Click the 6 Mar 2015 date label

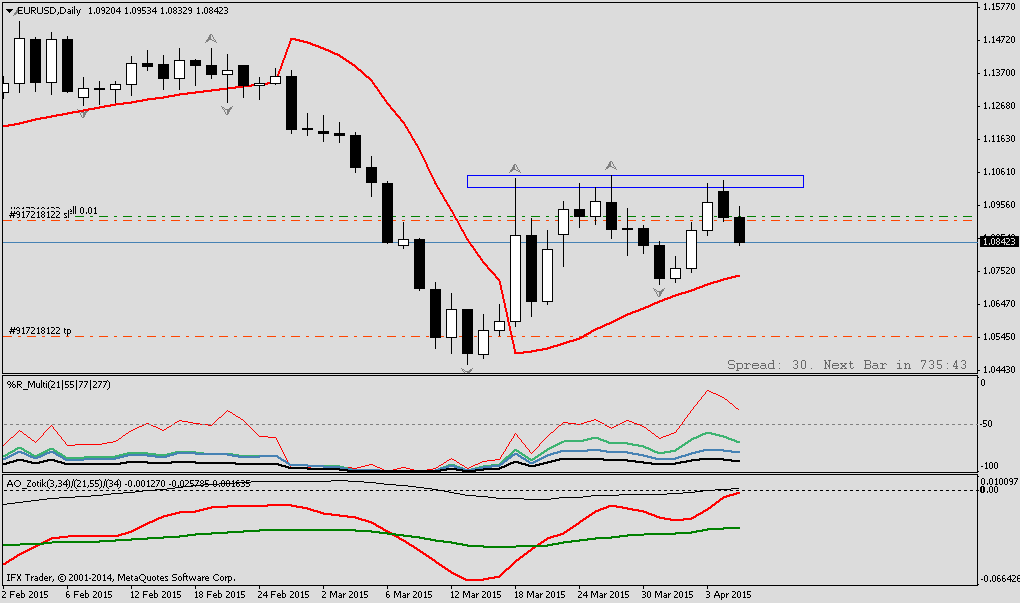click(x=409, y=595)
